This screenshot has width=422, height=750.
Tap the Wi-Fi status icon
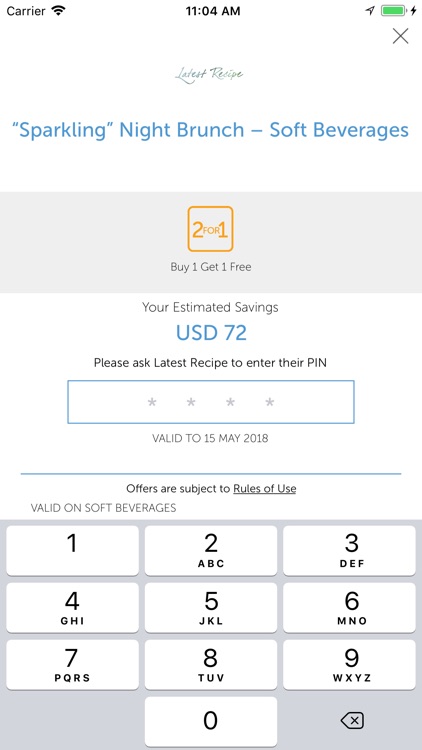click(x=59, y=11)
